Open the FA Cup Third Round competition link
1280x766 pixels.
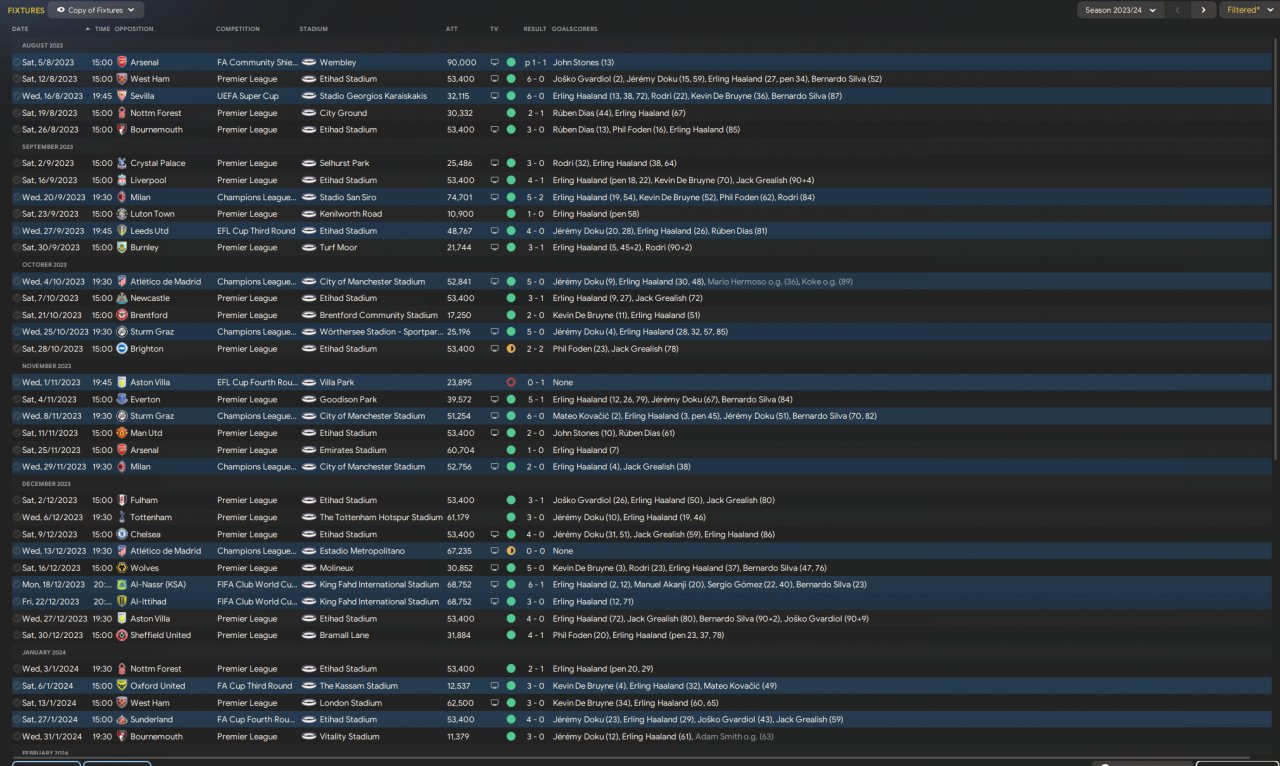(254, 686)
